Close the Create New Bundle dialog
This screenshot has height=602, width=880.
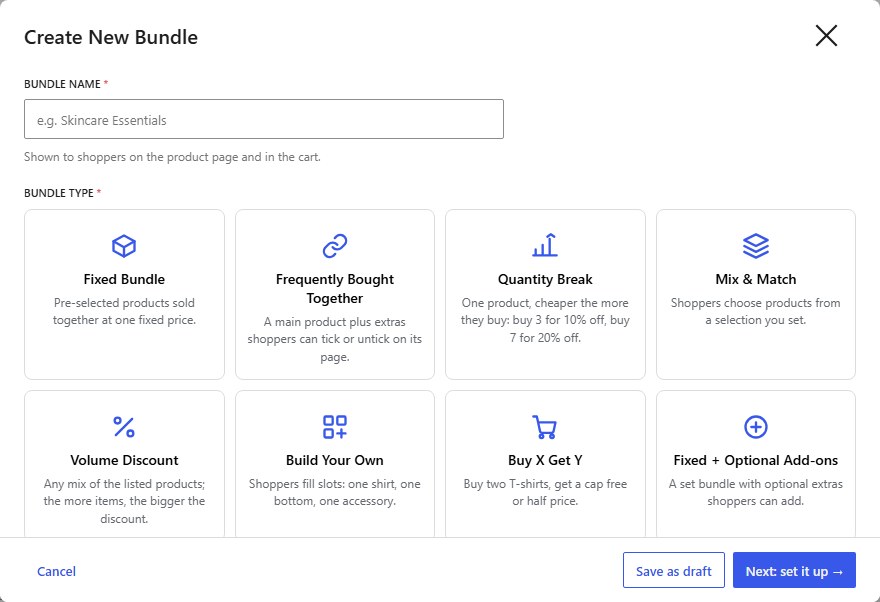point(826,36)
